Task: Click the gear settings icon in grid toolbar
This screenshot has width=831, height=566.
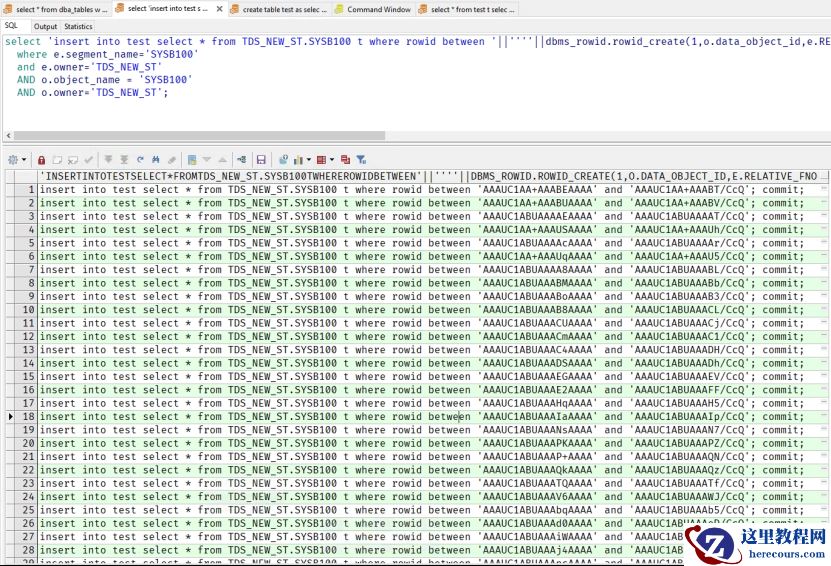Action: point(13,160)
